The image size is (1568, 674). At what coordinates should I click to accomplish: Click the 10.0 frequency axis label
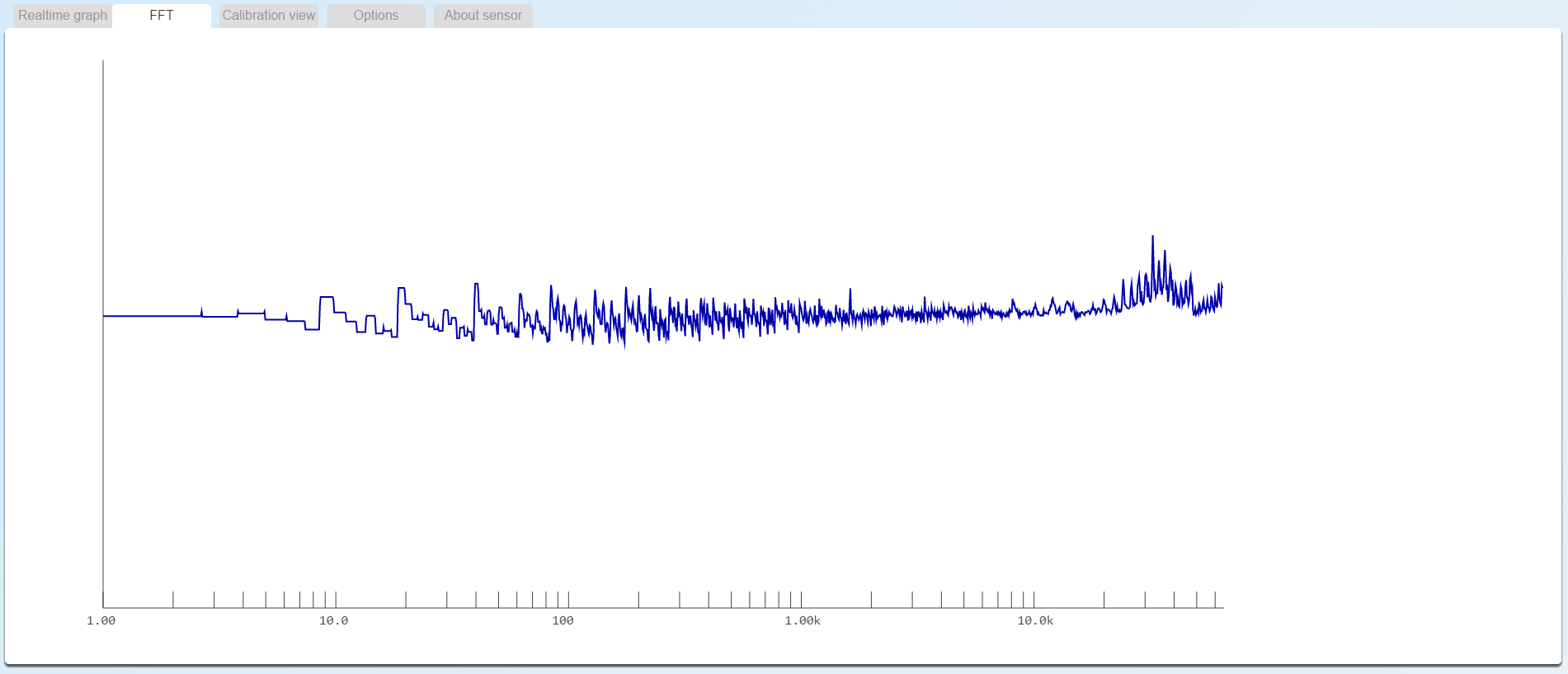click(334, 621)
